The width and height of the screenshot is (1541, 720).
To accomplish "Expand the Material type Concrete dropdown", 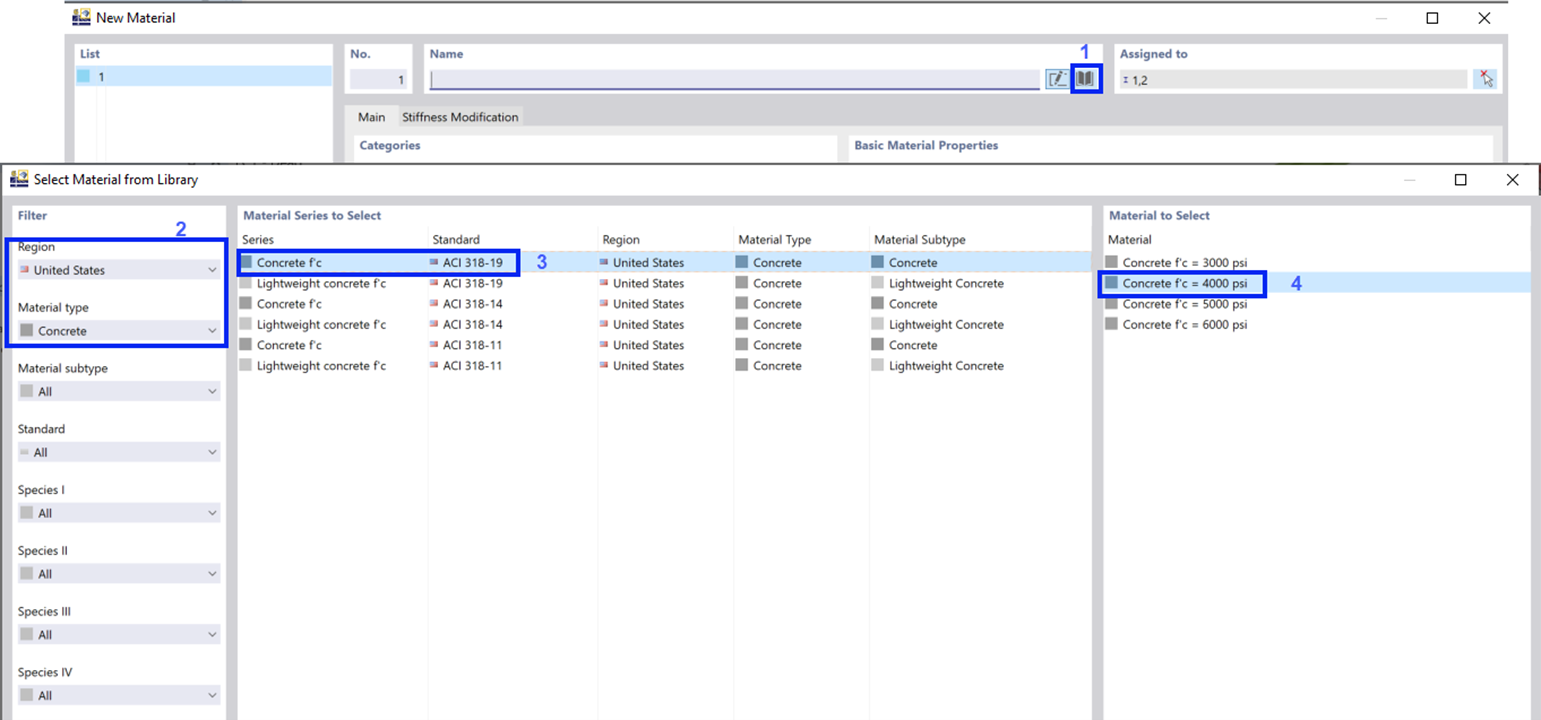I will (x=119, y=331).
